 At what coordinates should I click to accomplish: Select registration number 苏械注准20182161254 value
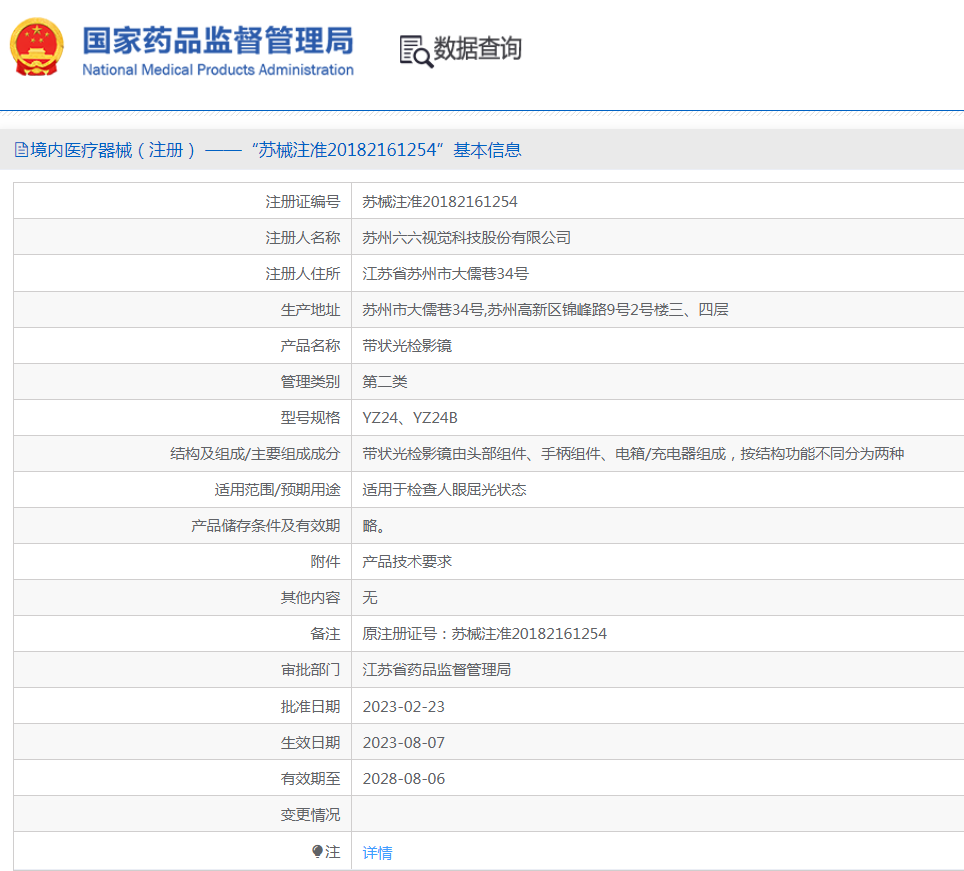(x=440, y=202)
